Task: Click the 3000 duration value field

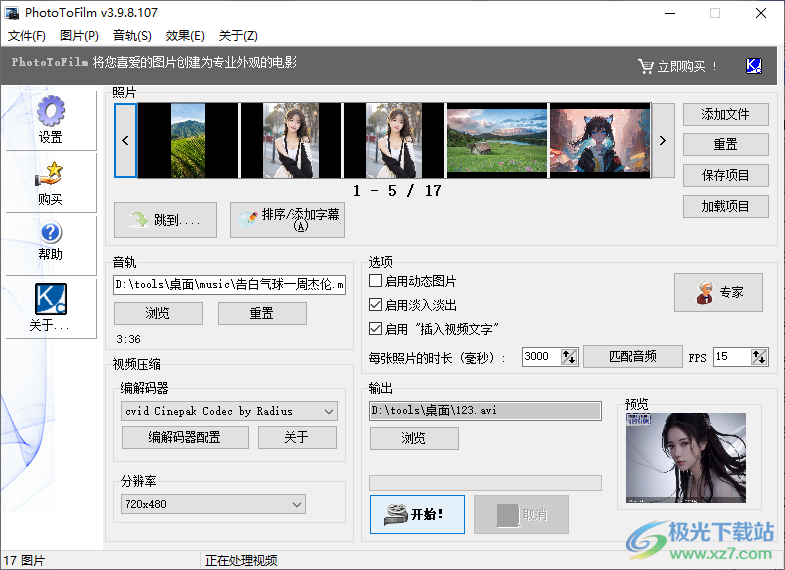Action: [541, 357]
